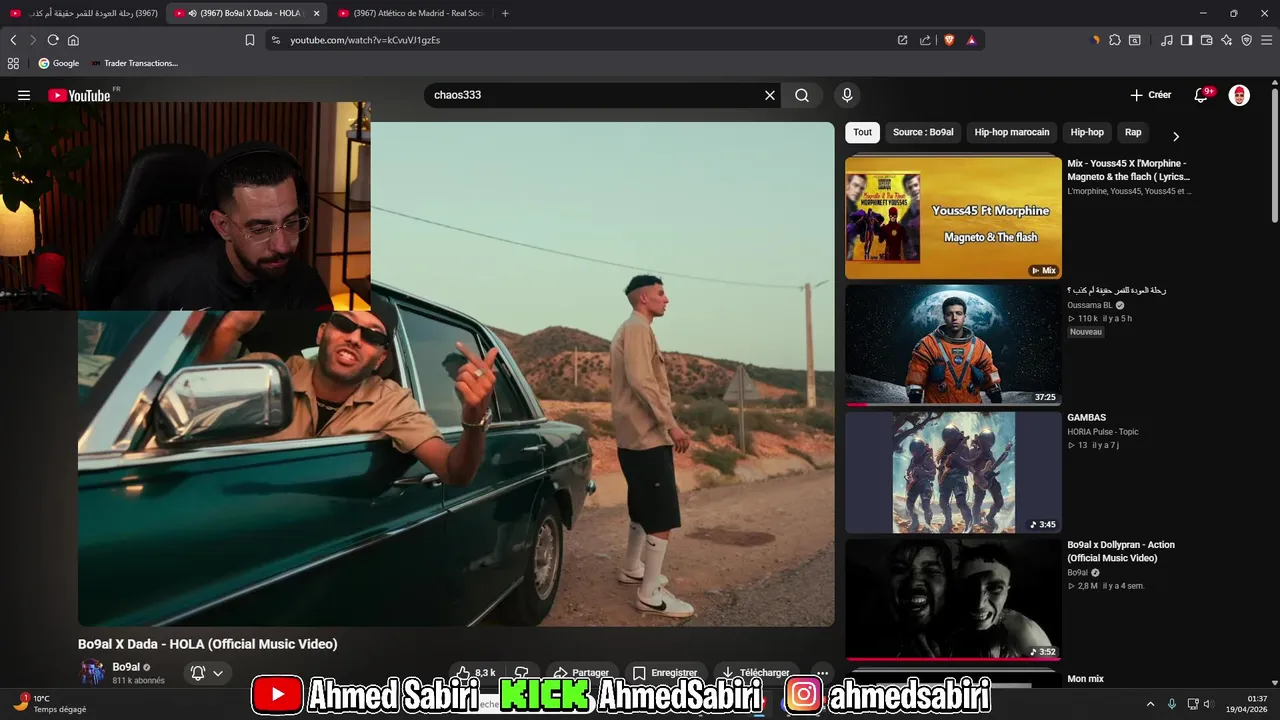Open the apps grid in bookmarks bar
Screen dimensions: 1280x720
pos(13,63)
